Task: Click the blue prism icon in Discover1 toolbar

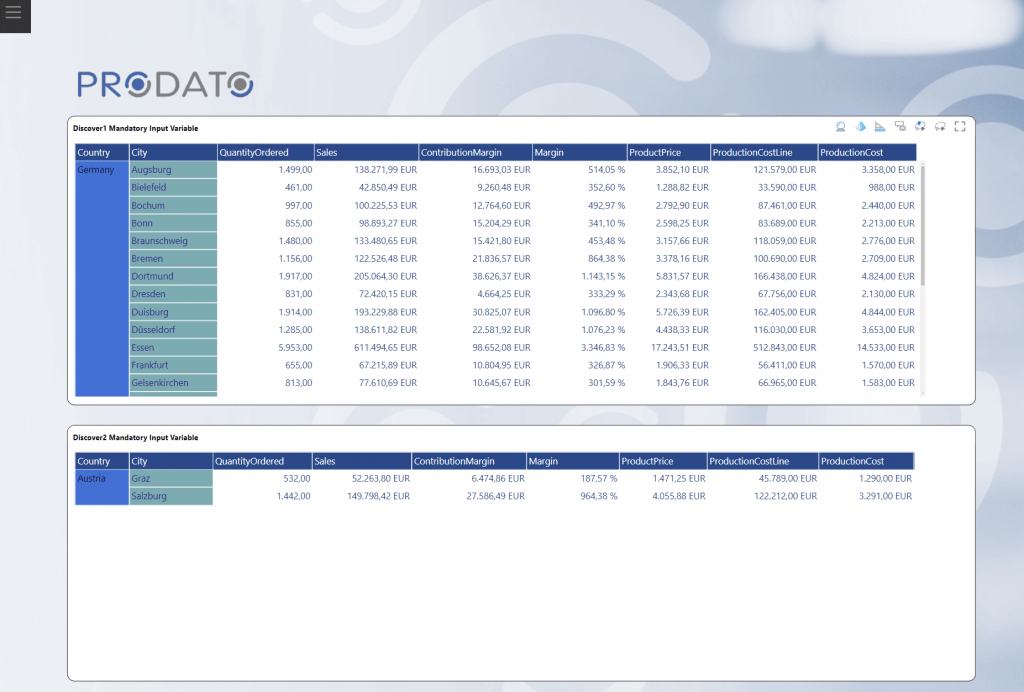Action: tap(860, 127)
